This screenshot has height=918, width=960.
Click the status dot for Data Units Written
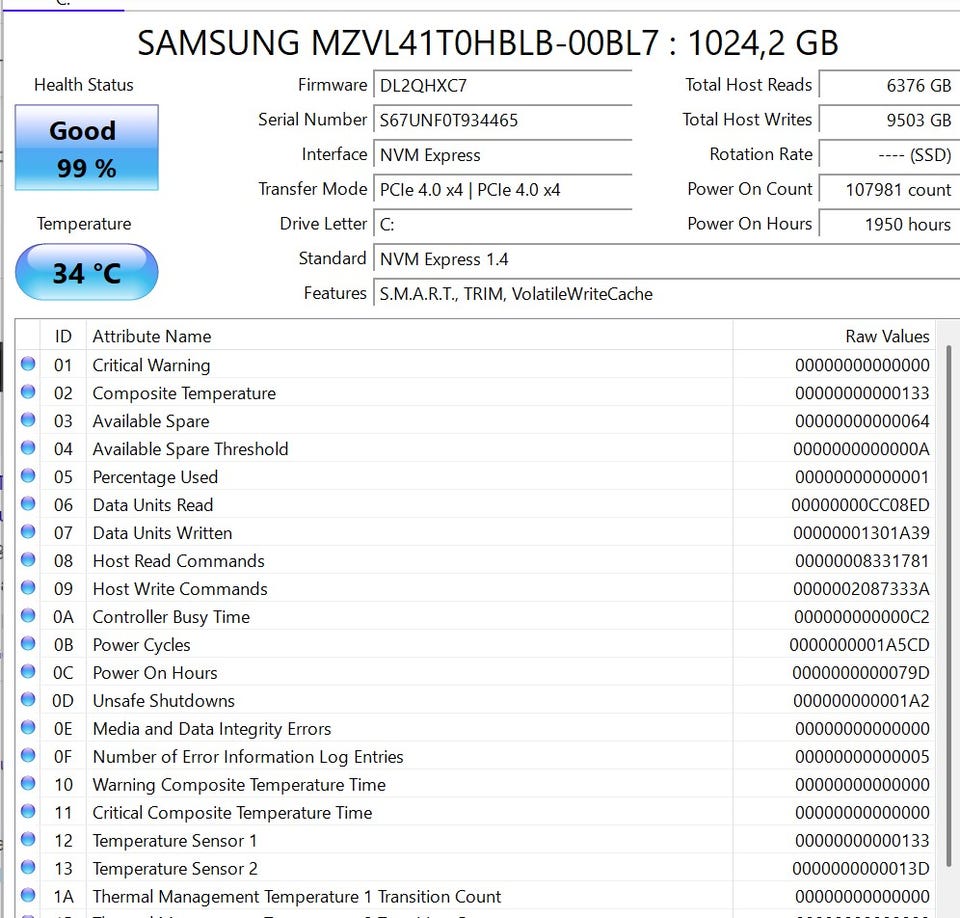28,532
